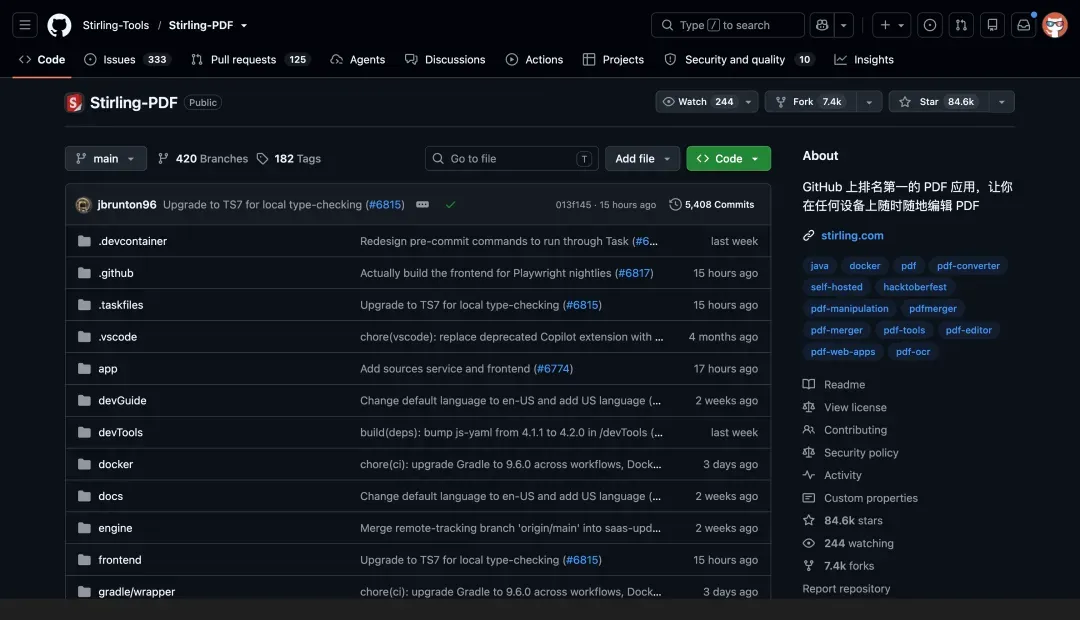Screen dimensions: 1080x620
Task: Open the Copilot chat icon
Action: (822, 25)
